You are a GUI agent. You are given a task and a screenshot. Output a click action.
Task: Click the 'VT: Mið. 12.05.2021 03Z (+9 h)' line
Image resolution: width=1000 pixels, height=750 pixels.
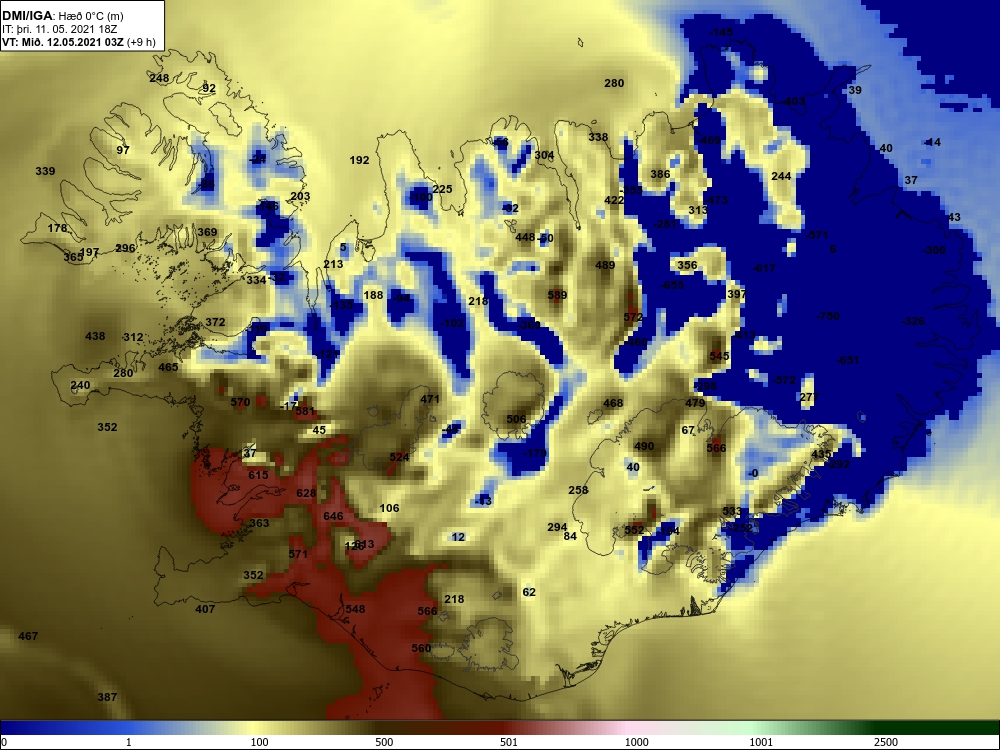(78, 42)
